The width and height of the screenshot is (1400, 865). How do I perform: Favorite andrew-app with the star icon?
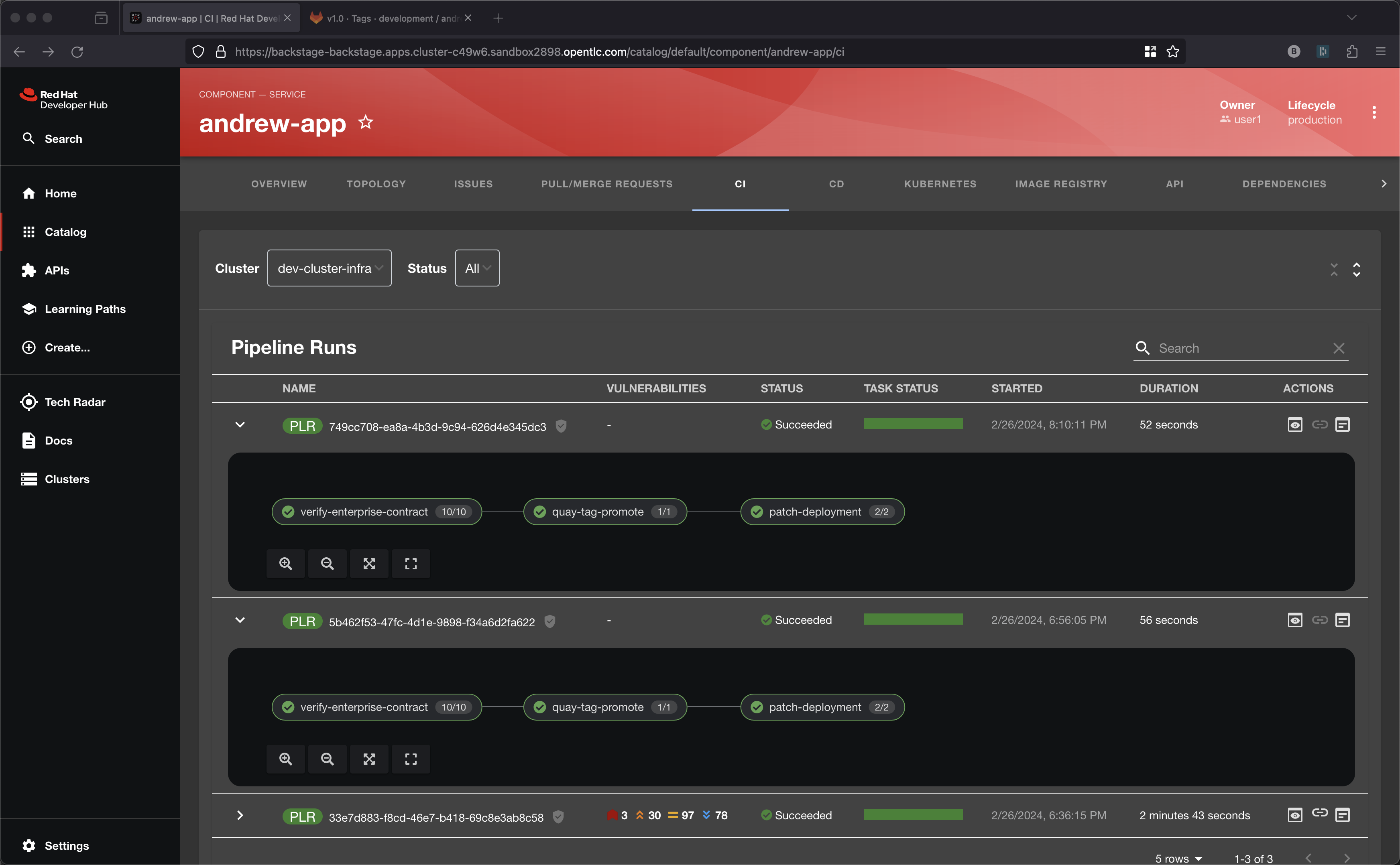pos(366,122)
